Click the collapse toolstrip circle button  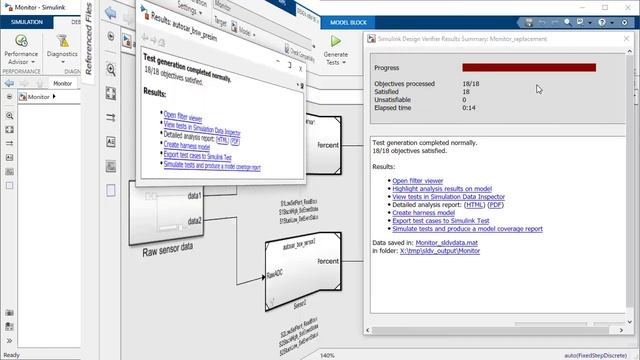click(x=624, y=22)
